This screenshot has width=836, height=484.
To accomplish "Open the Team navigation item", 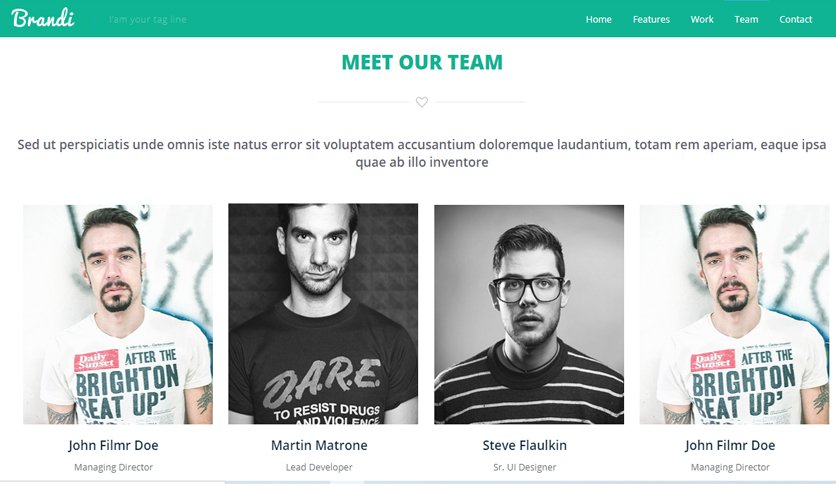I will [x=746, y=19].
